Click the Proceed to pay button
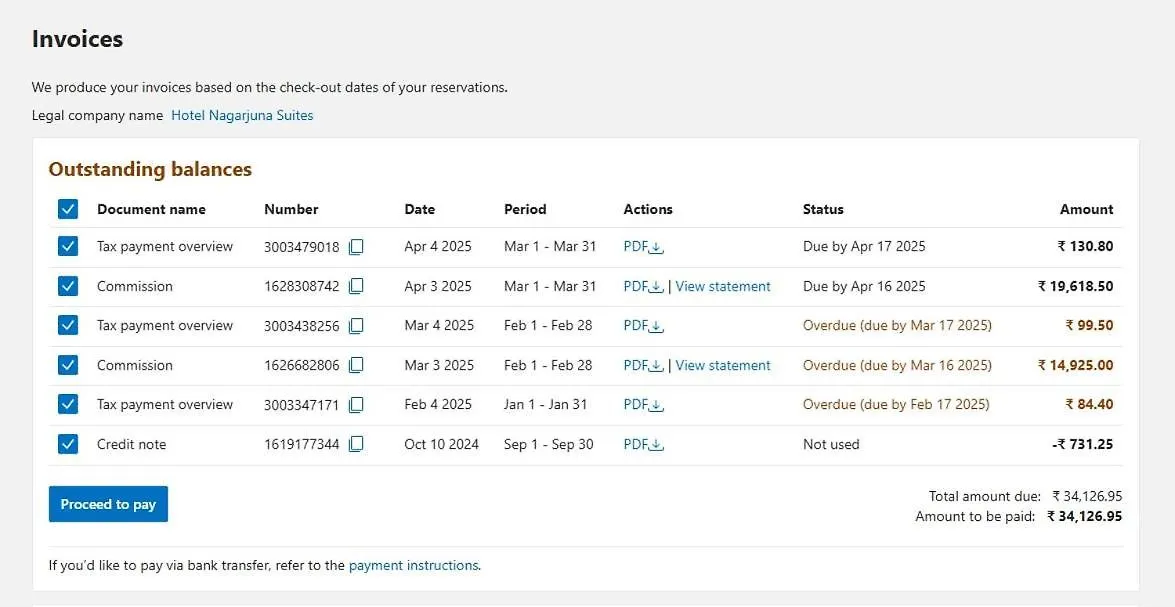Viewport: 1175px width, 607px height. 108,504
